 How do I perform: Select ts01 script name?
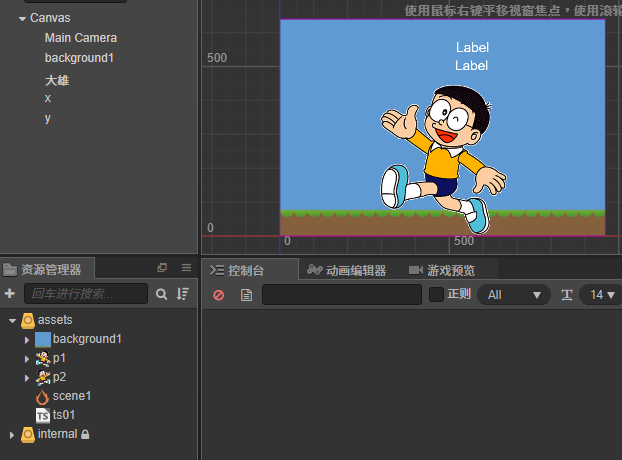pos(64,415)
